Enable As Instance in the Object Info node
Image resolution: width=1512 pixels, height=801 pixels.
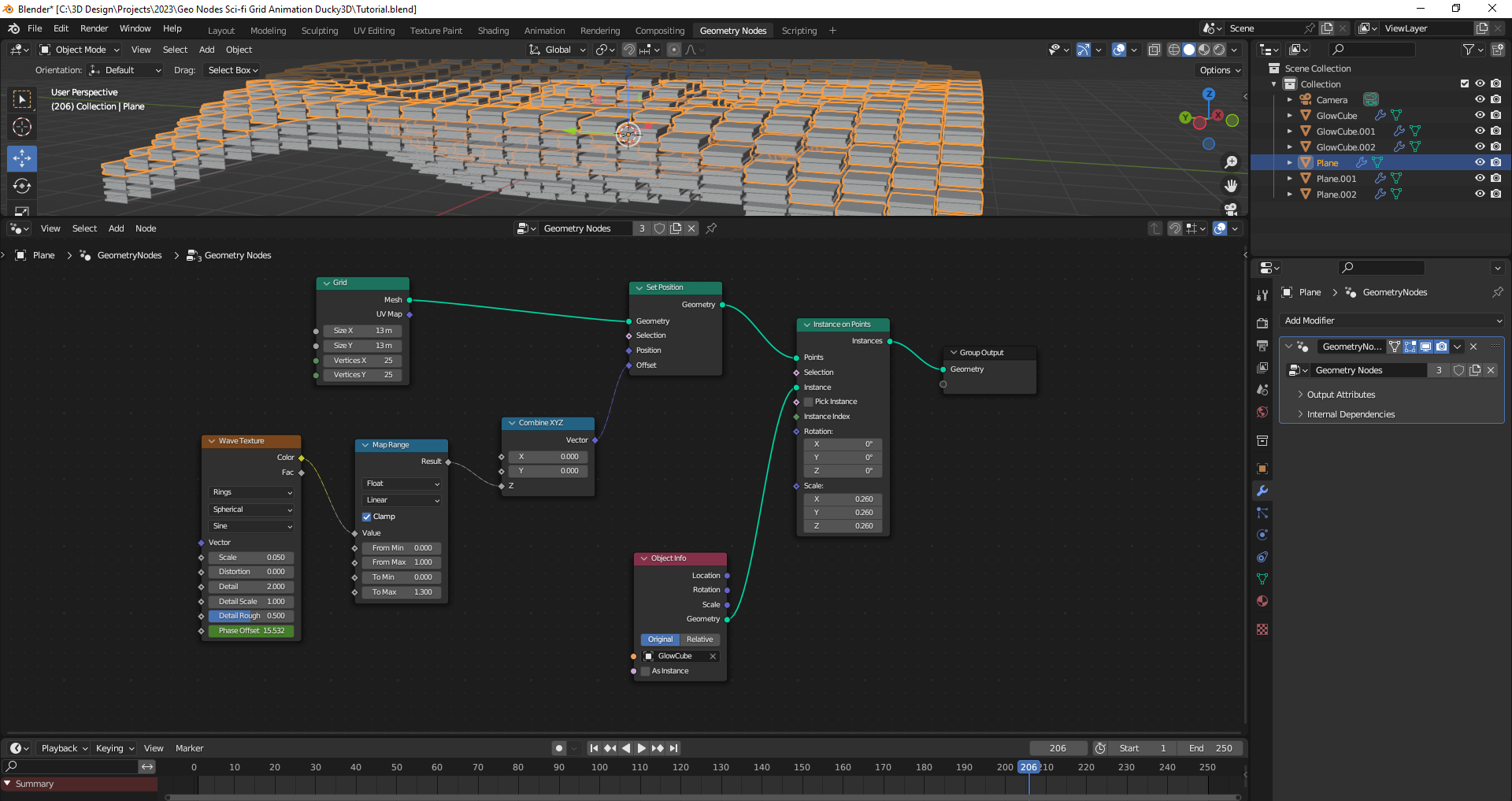[x=646, y=671]
